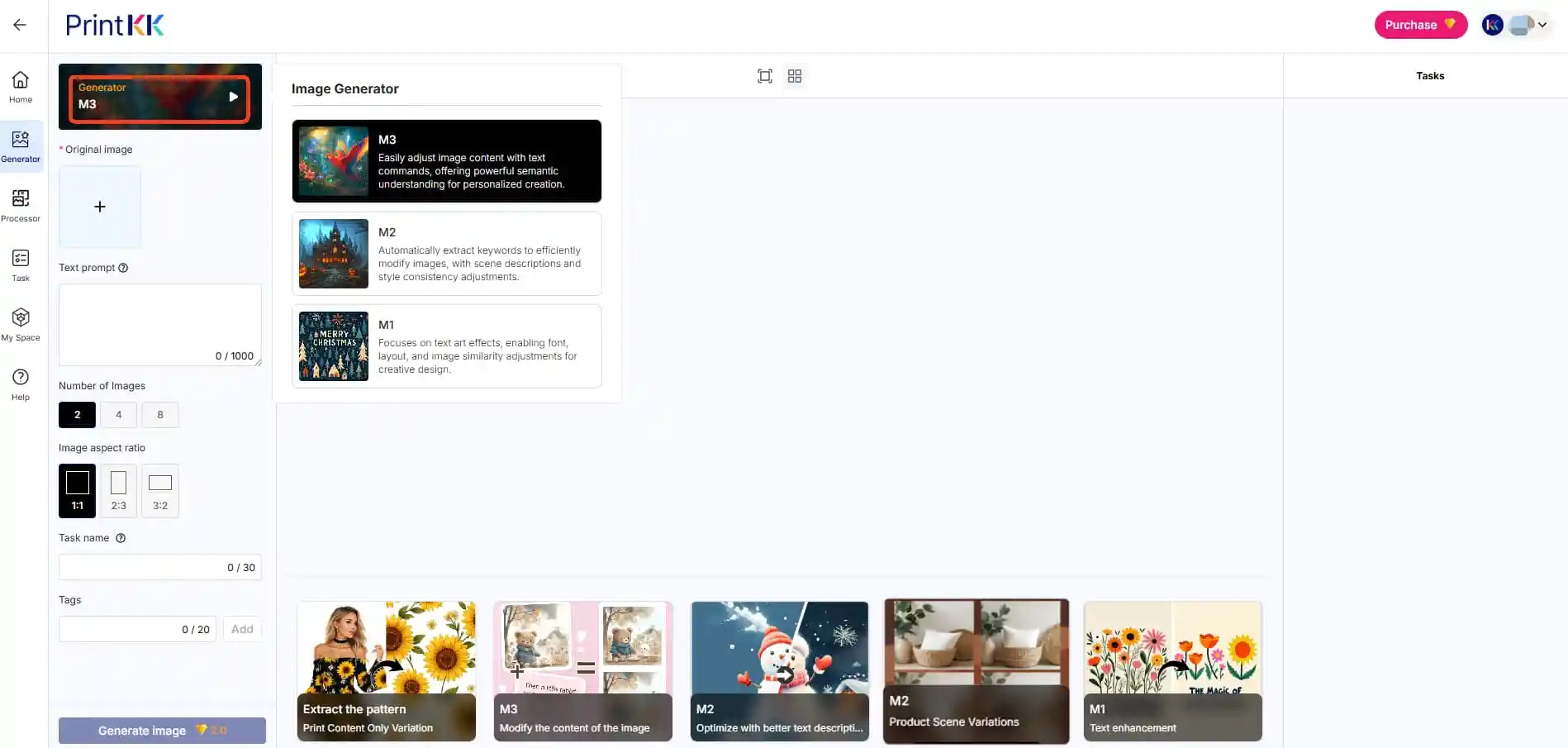Open the Home sidebar icon

(21, 87)
